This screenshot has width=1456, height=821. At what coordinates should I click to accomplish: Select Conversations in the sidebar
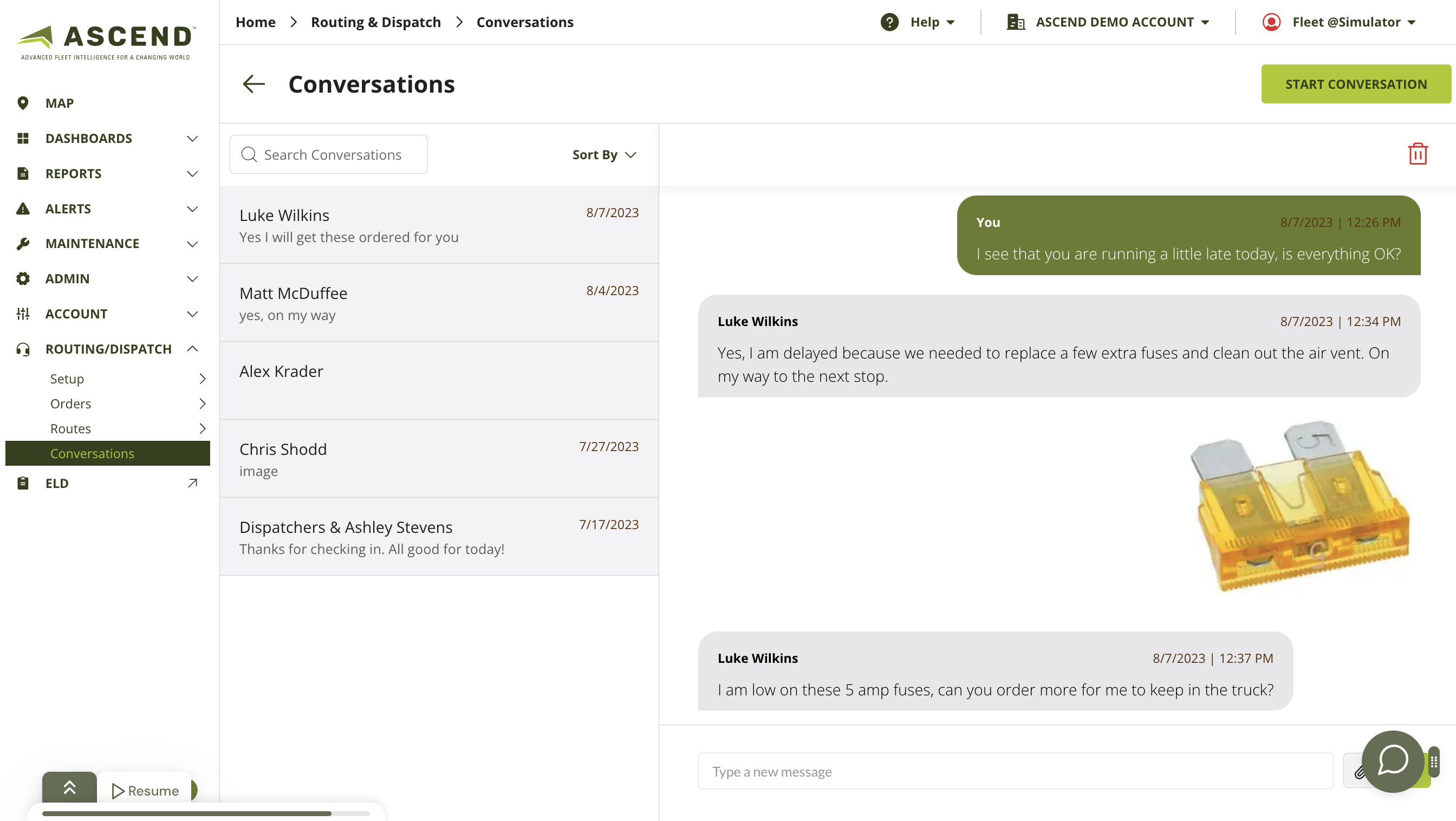[92, 454]
